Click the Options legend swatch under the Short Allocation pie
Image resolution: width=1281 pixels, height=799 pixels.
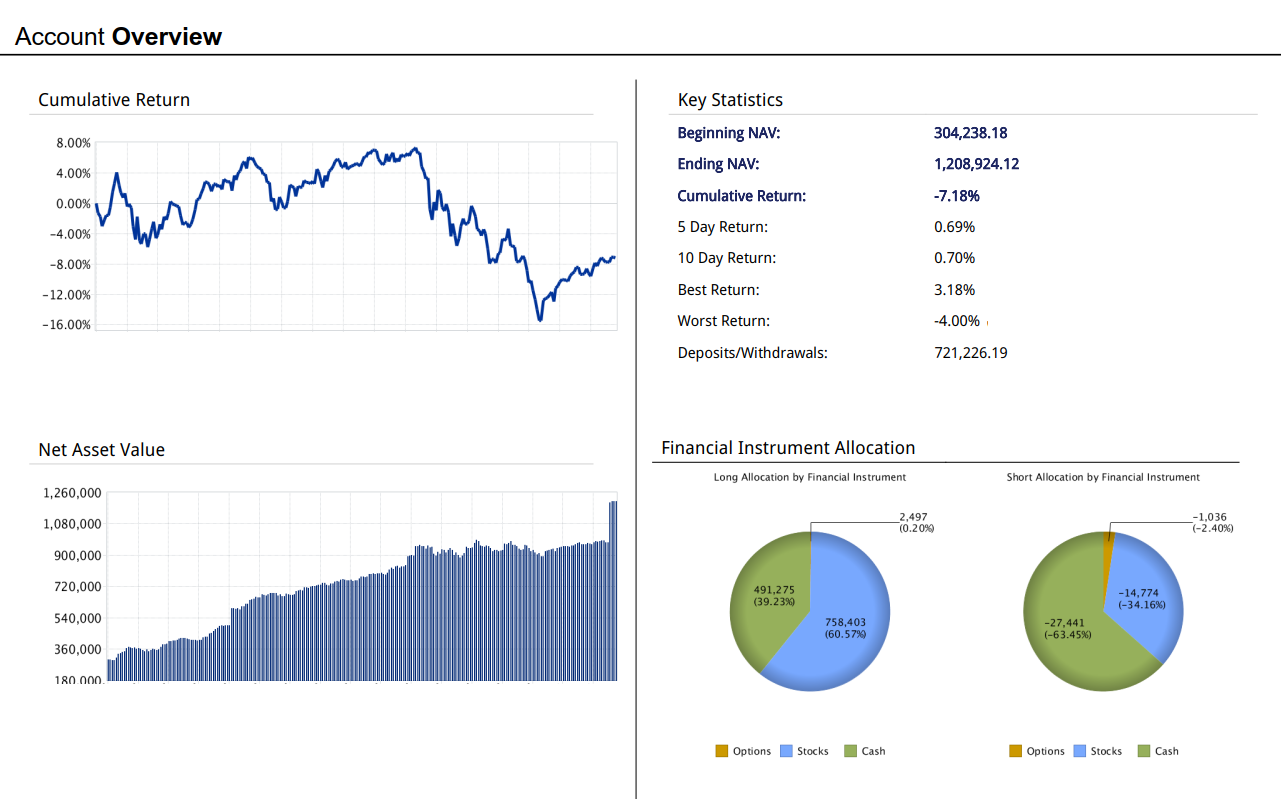point(1016,751)
